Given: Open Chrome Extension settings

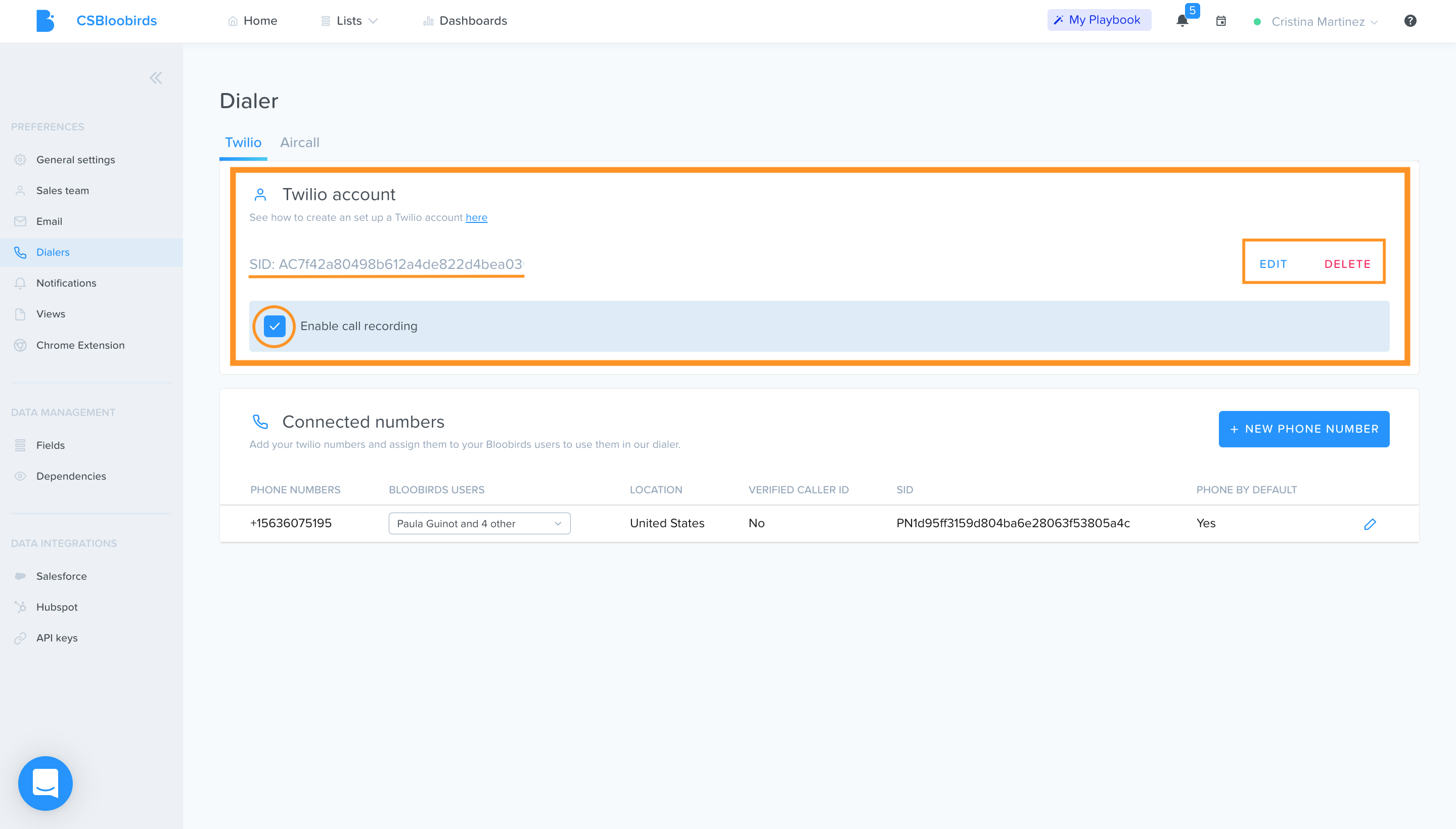Looking at the screenshot, I should click(80, 345).
